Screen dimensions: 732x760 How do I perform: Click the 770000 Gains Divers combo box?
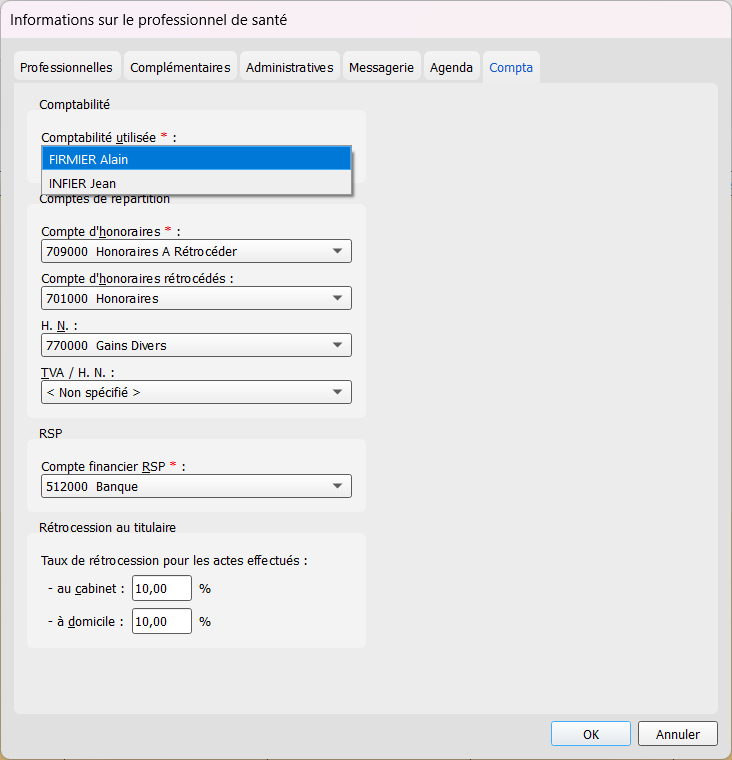[x=196, y=345]
